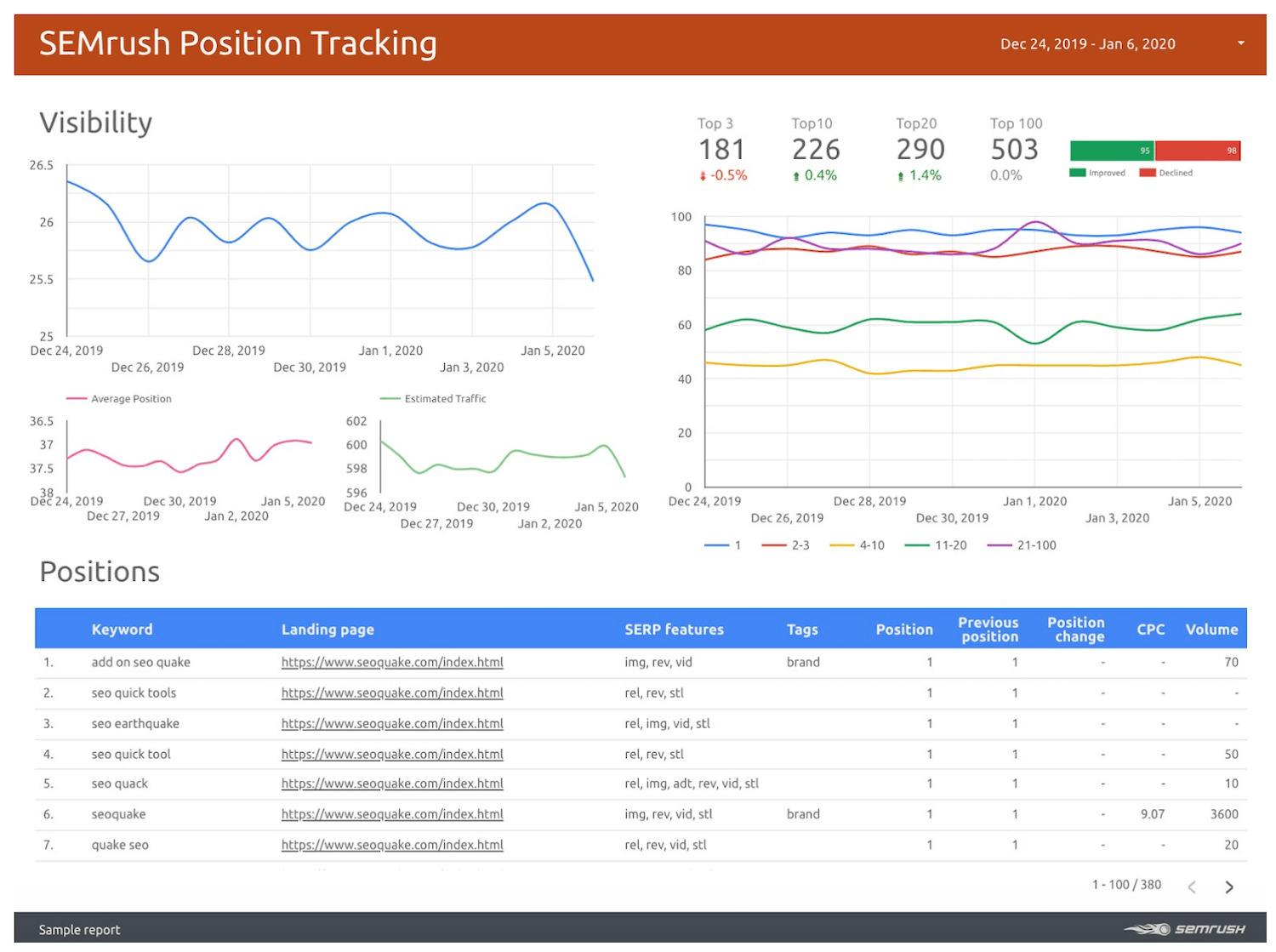Open landing page link for 'seo quick tools'

(392, 693)
